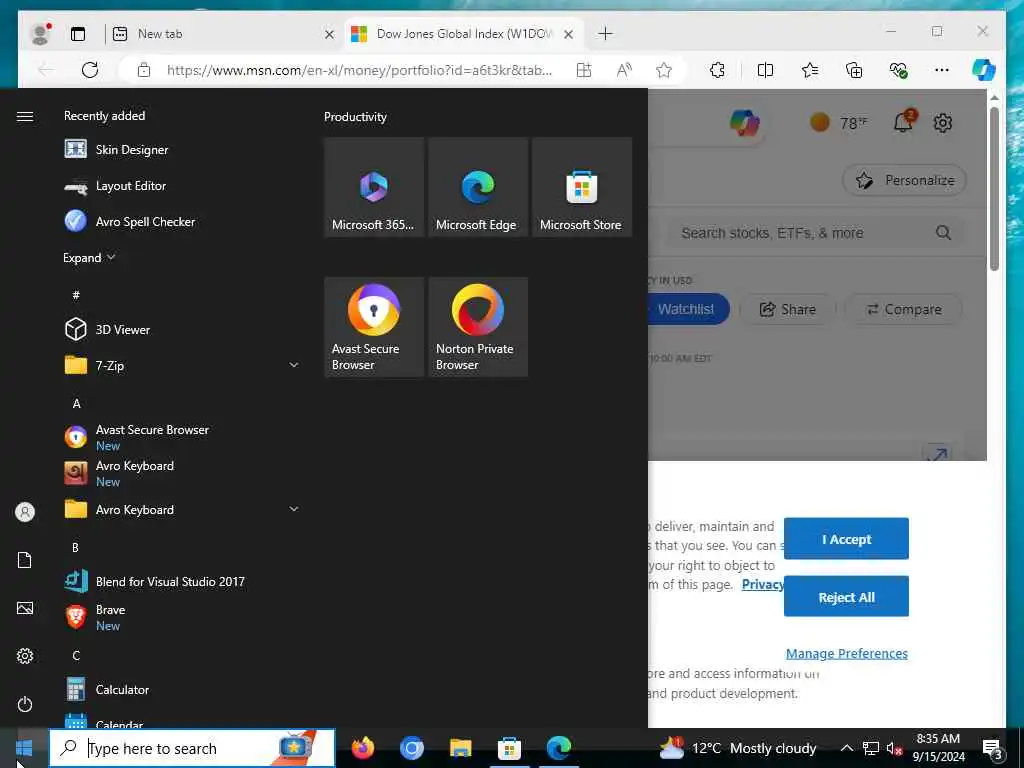Open the notification center icon
This screenshot has height=768, width=1024.
coord(993,748)
